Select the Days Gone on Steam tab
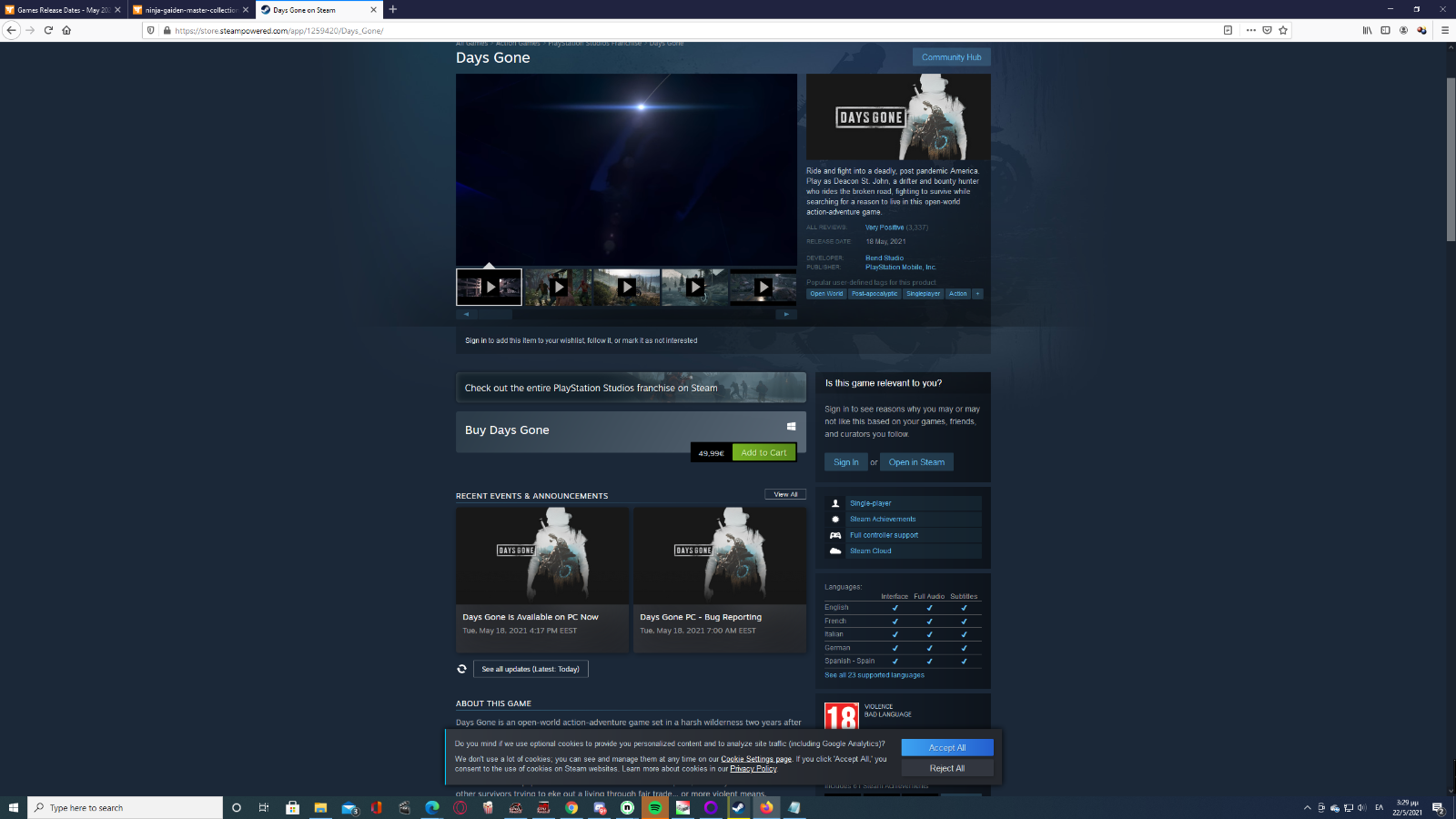 pyautogui.click(x=318, y=10)
